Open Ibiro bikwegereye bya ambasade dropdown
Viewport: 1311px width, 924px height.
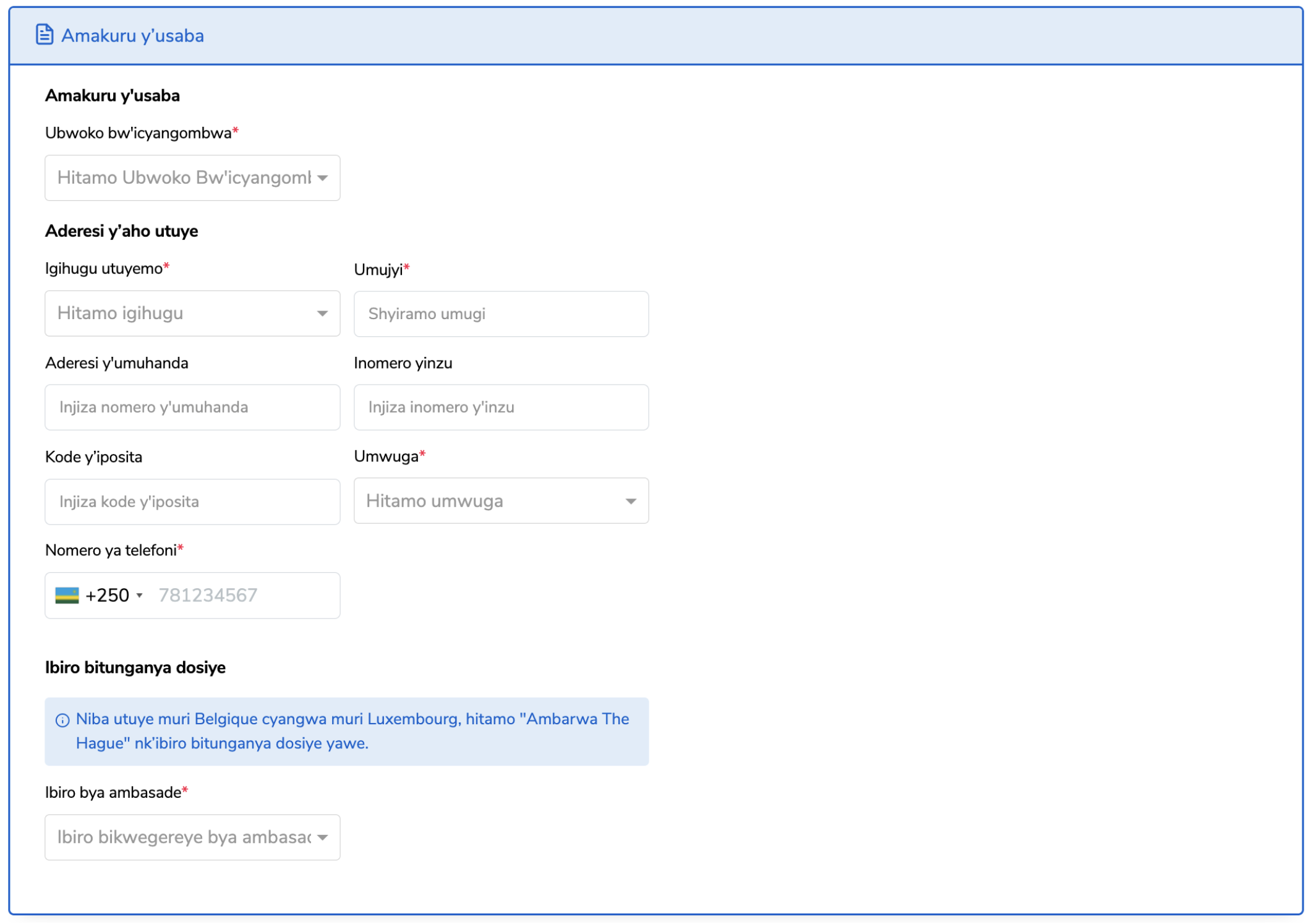pos(184,837)
